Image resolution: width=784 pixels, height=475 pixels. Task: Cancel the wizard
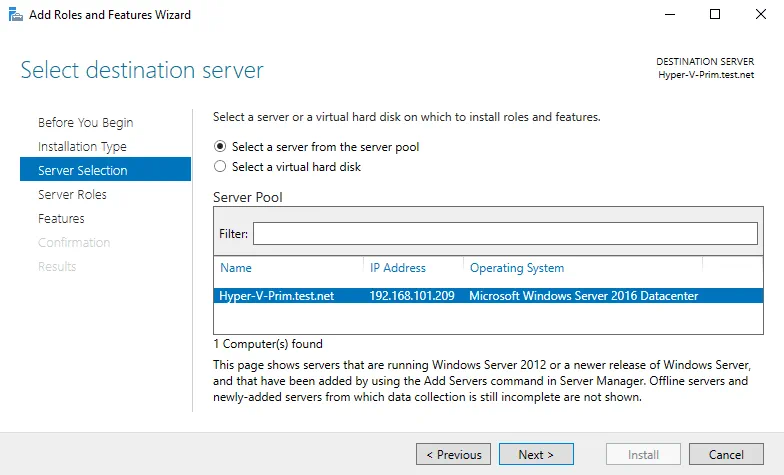pos(726,455)
